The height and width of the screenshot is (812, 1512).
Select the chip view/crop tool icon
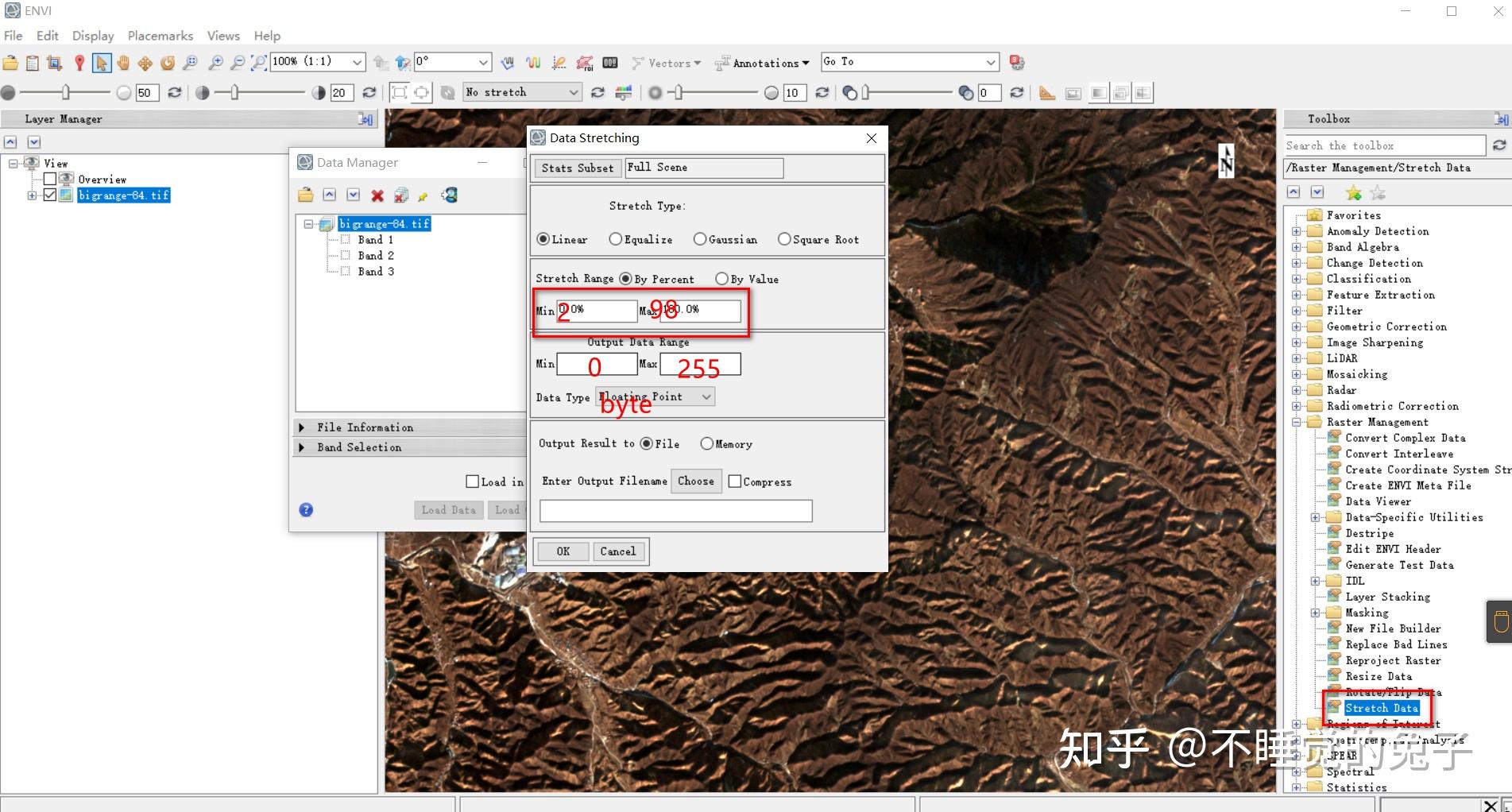click(55, 63)
